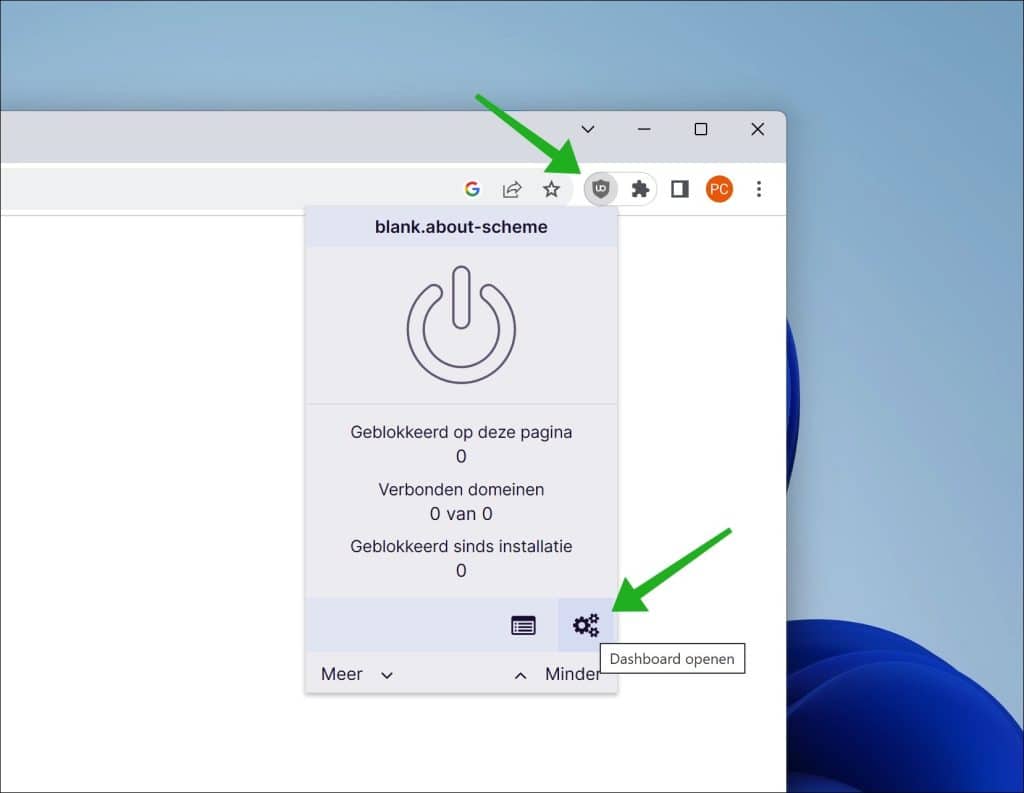1024x793 pixels.
Task: Click the share page icon
Action: coord(512,189)
